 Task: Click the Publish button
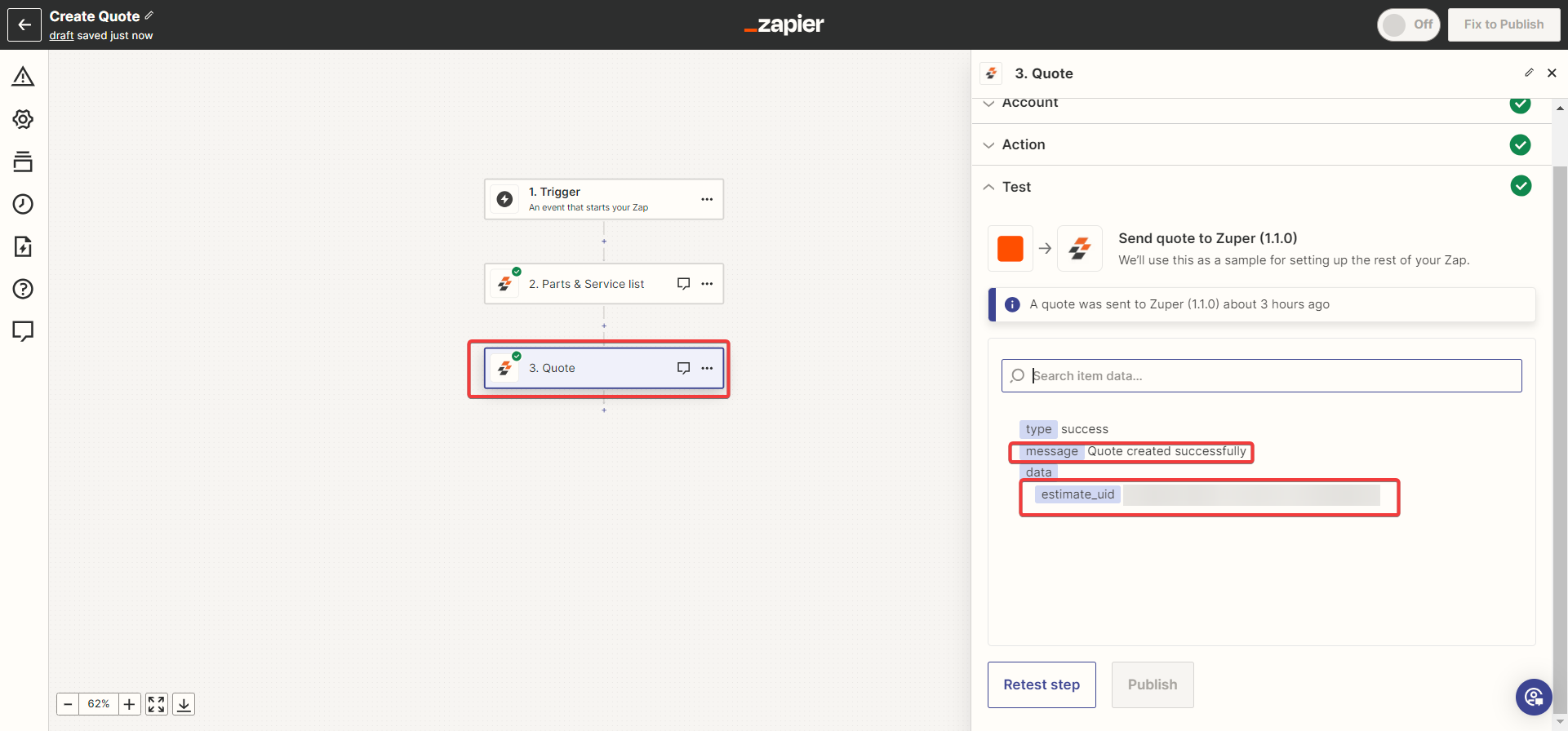click(1153, 684)
